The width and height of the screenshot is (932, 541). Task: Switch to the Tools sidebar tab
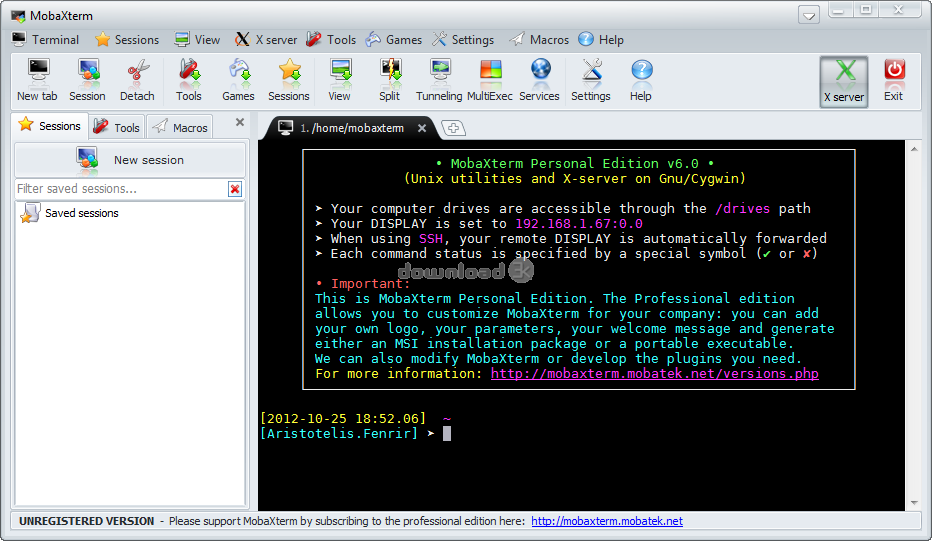(x=117, y=127)
